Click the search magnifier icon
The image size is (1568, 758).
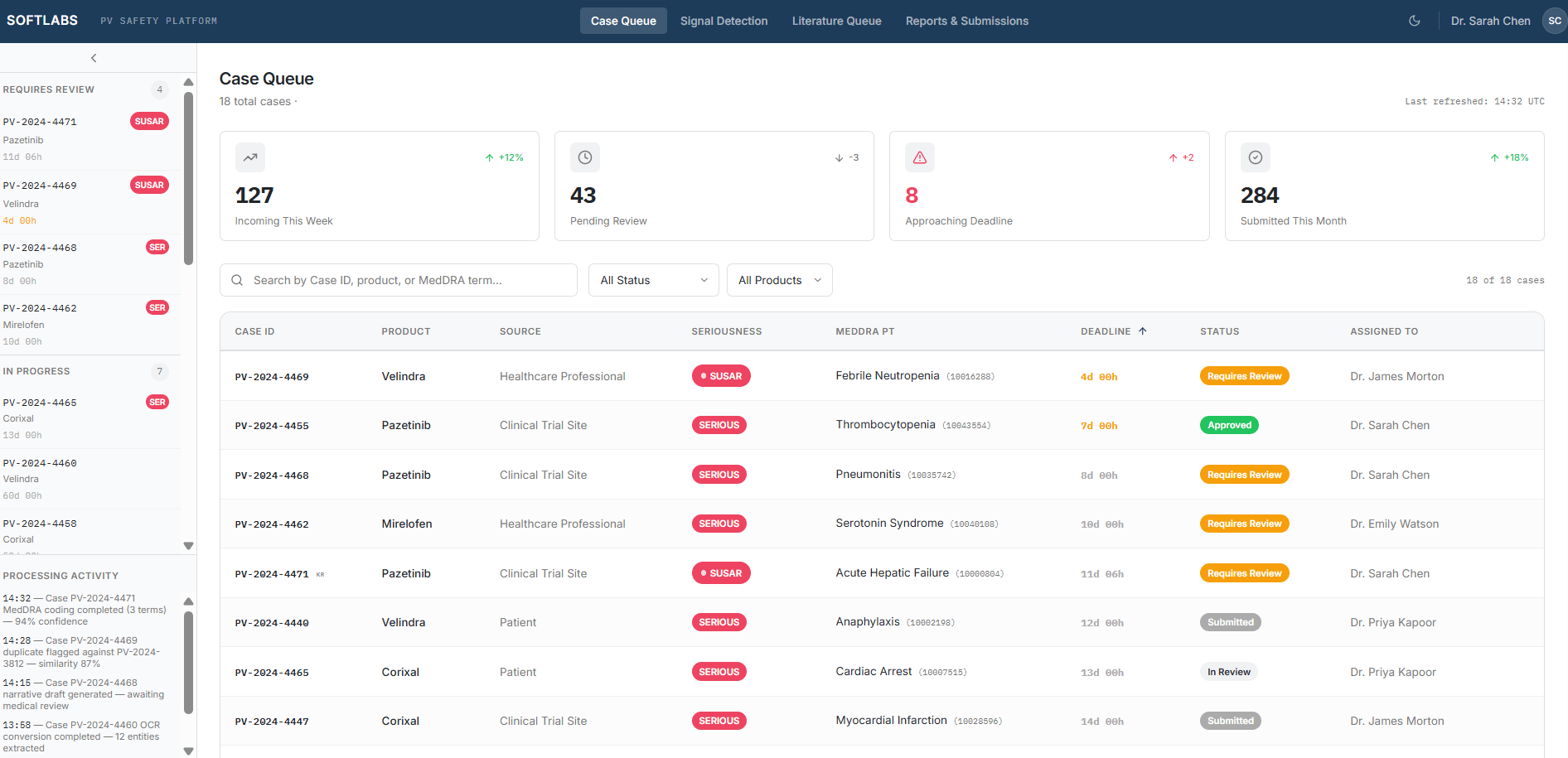237,280
